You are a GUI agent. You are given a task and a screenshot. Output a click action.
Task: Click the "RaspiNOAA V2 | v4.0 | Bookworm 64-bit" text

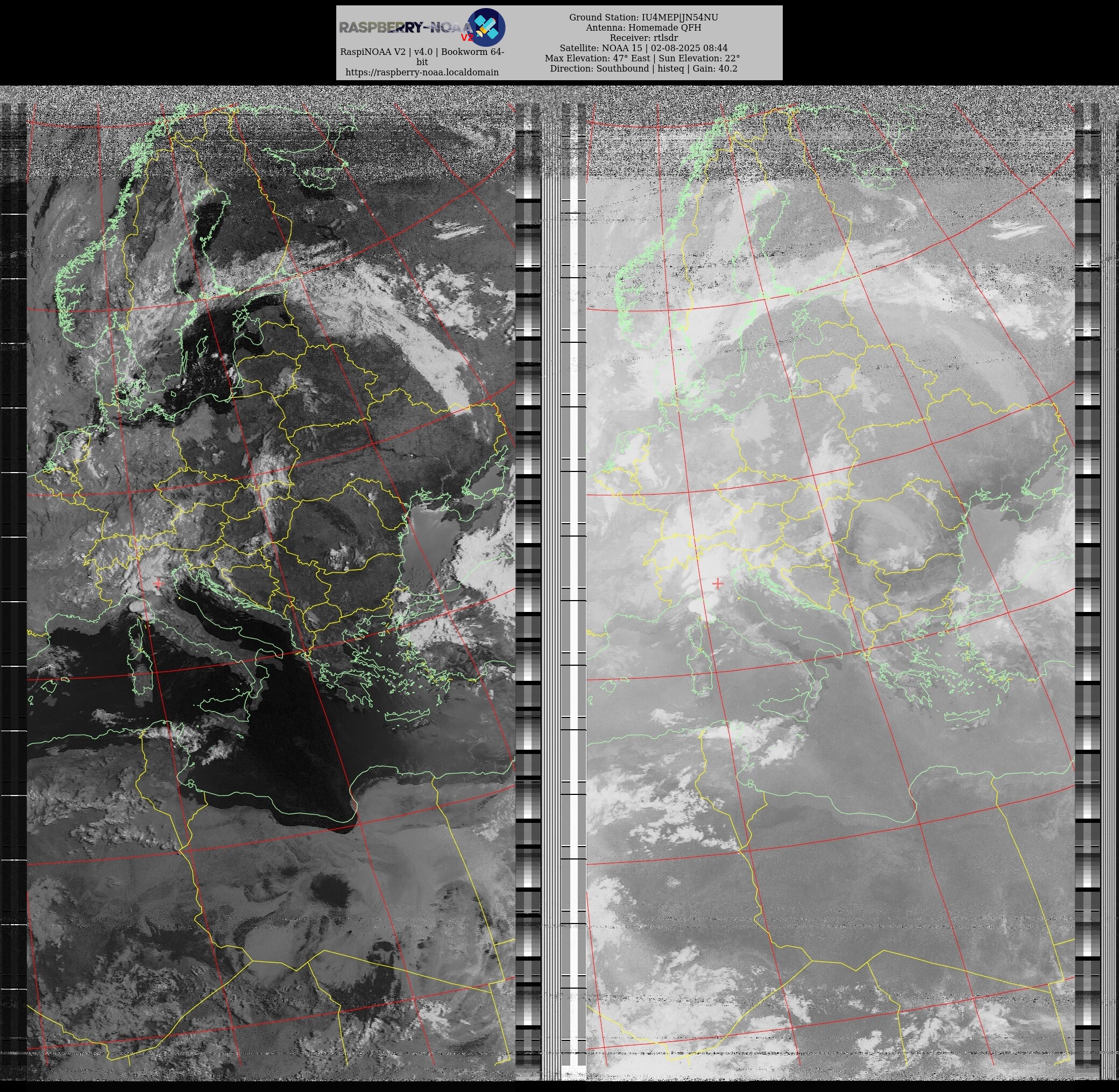pyautogui.click(x=422, y=57)
